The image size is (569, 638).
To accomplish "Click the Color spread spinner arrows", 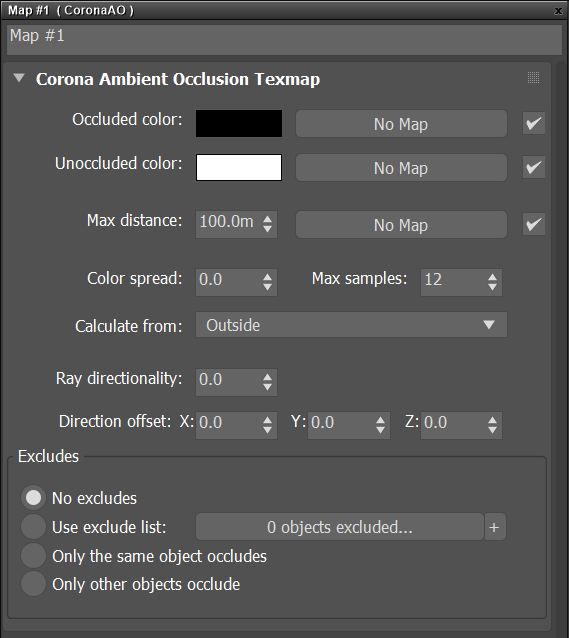I will [x=267, y=282].
